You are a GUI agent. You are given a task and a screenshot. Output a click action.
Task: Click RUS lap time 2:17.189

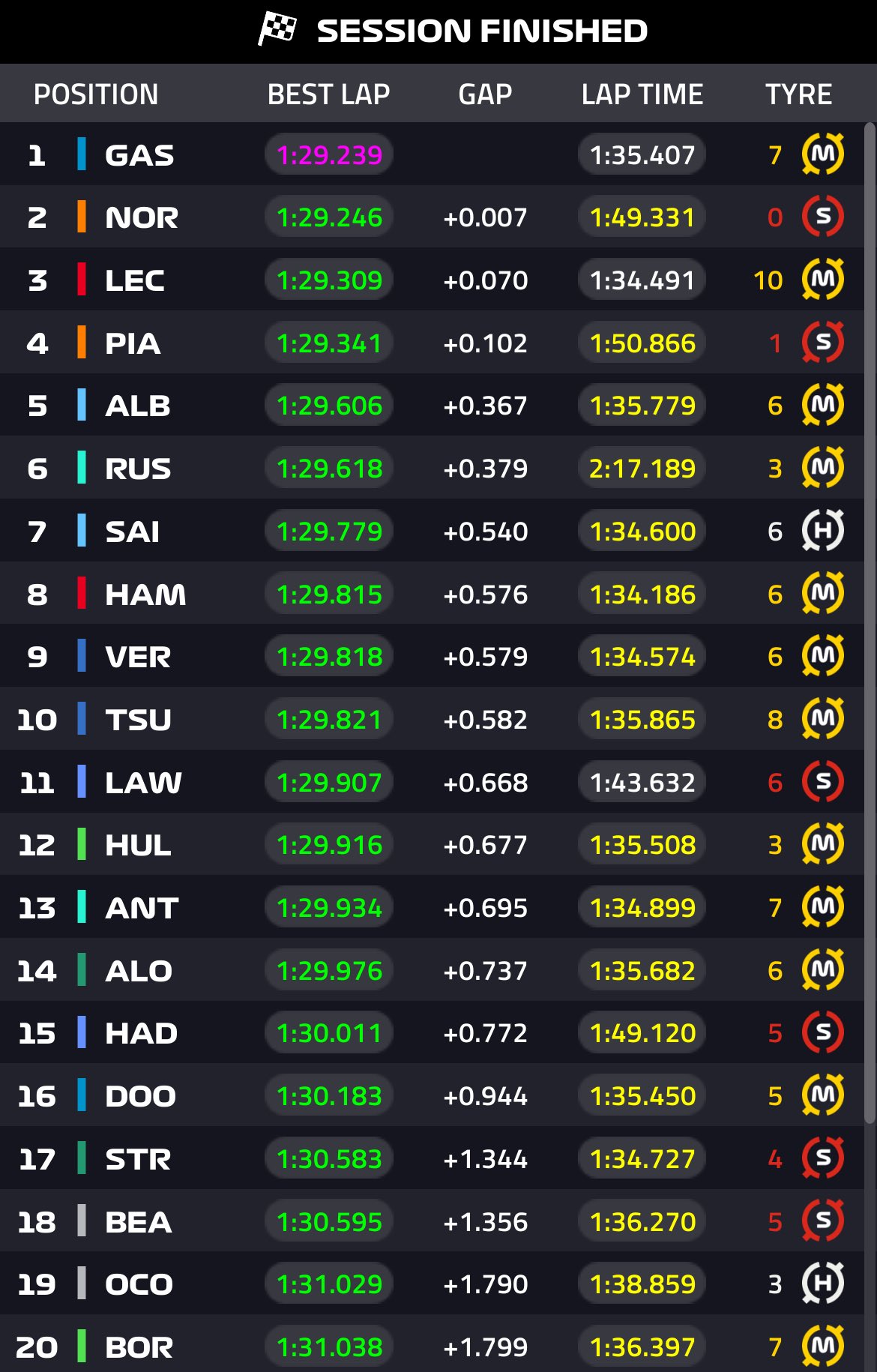click(642, 469)
